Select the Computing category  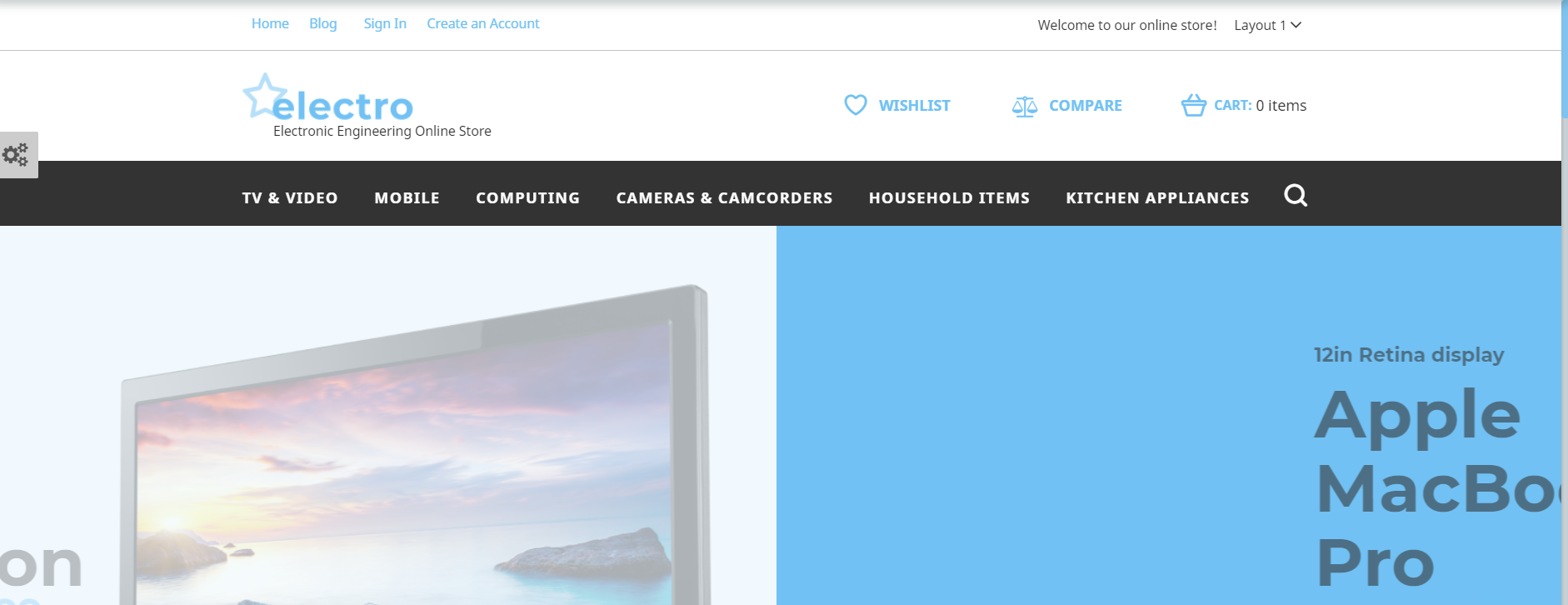click(x=527, y=197)
